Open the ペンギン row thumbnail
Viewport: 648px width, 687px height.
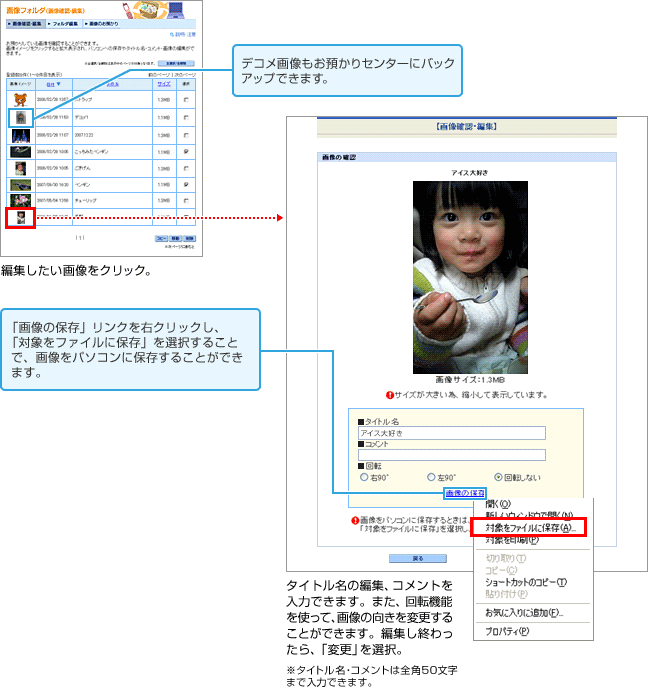pyautogui.click(x=21, y=184)
